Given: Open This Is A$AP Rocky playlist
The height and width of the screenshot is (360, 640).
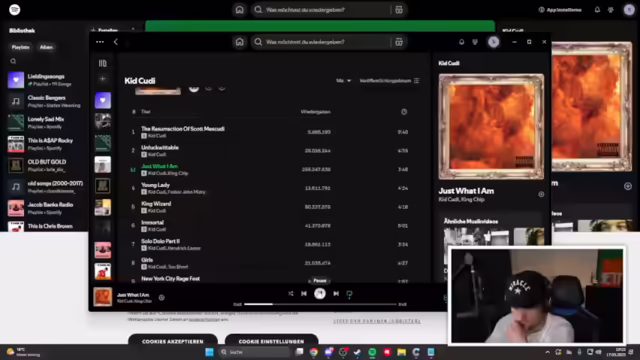Looking at the screenshot, I should tap(46, 144).
